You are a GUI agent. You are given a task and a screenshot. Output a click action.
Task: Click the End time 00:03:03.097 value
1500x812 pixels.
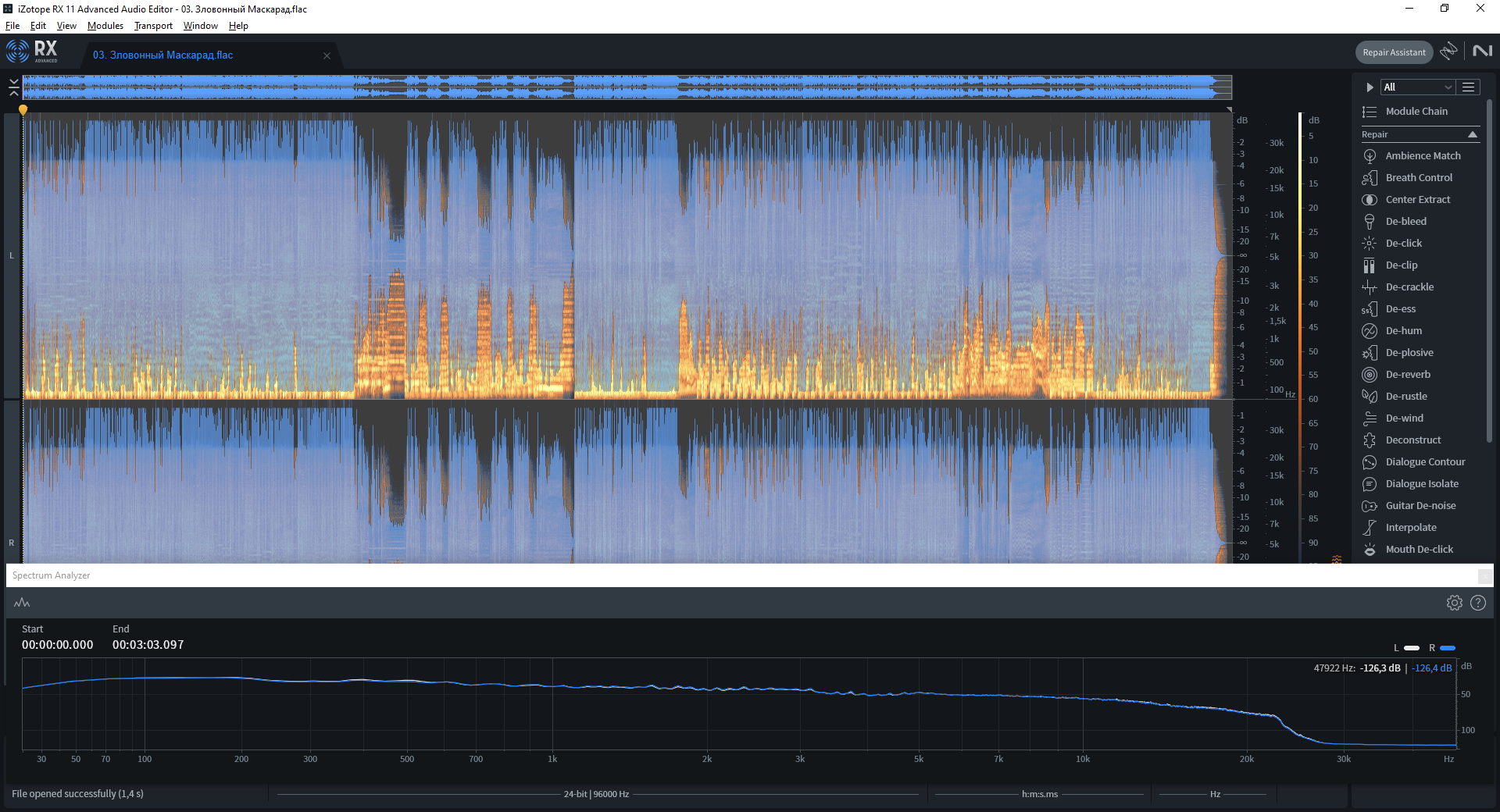tap(148, 645)
